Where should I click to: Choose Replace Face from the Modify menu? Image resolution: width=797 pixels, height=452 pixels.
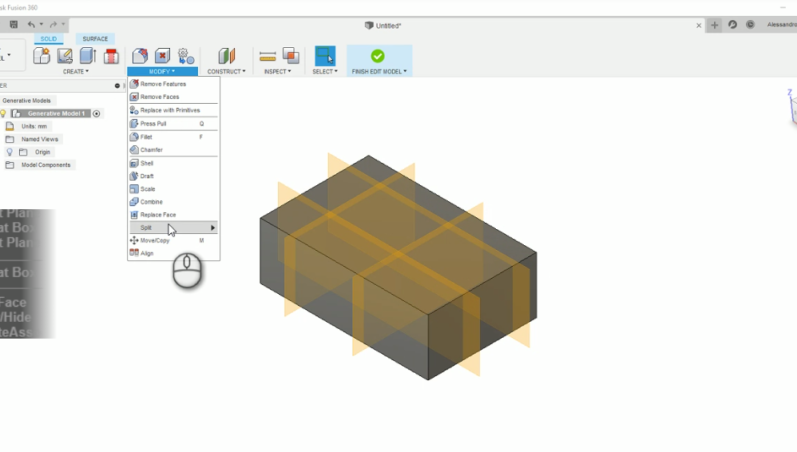point(173,215)
